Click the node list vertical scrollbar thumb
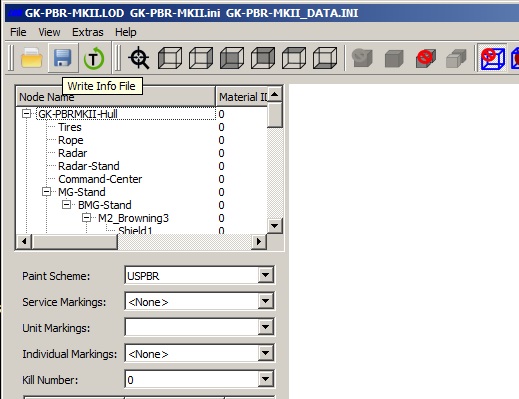 275,115
